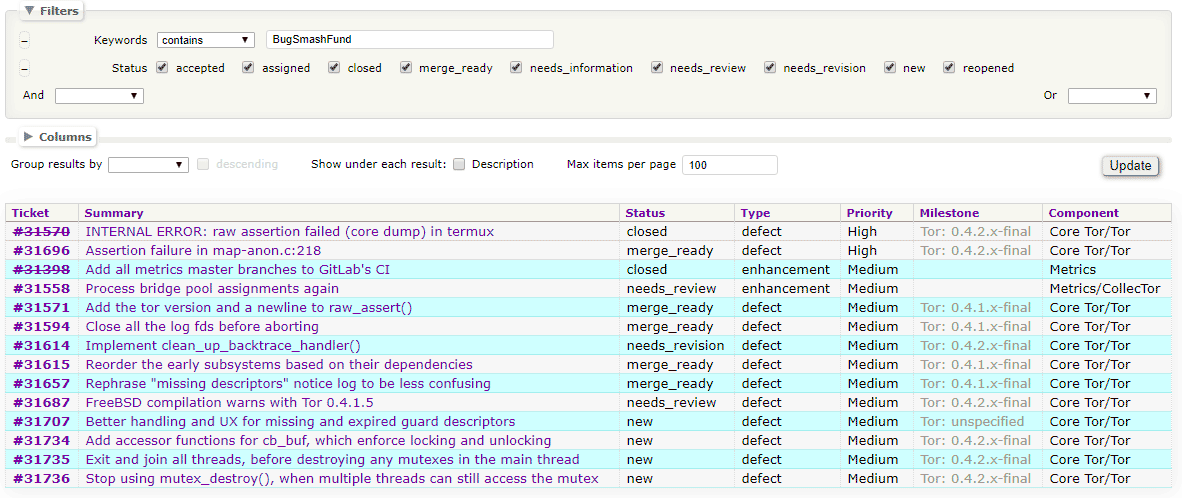Uncheck the accepted status checkbox

point(162,68)
